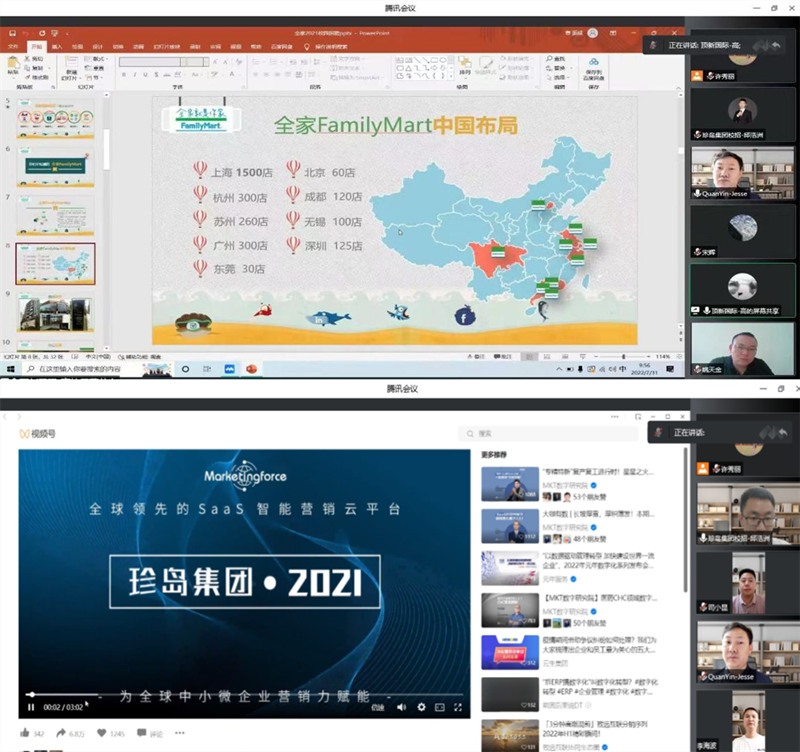Click the Windows taskbar search box

pyautogui.click(x=80, y=369)
